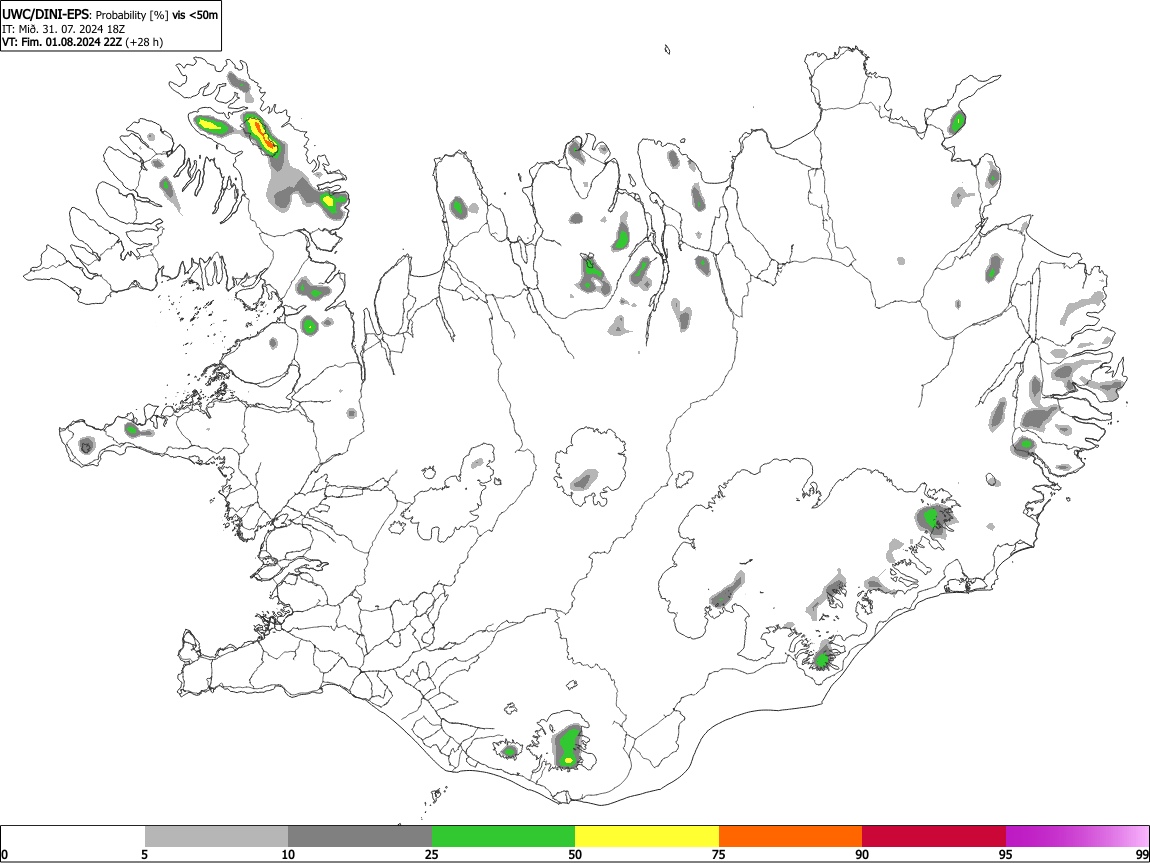Click the yellow 50-75 legend segment
Screen dimensions: 1150x863
point(647,836)
